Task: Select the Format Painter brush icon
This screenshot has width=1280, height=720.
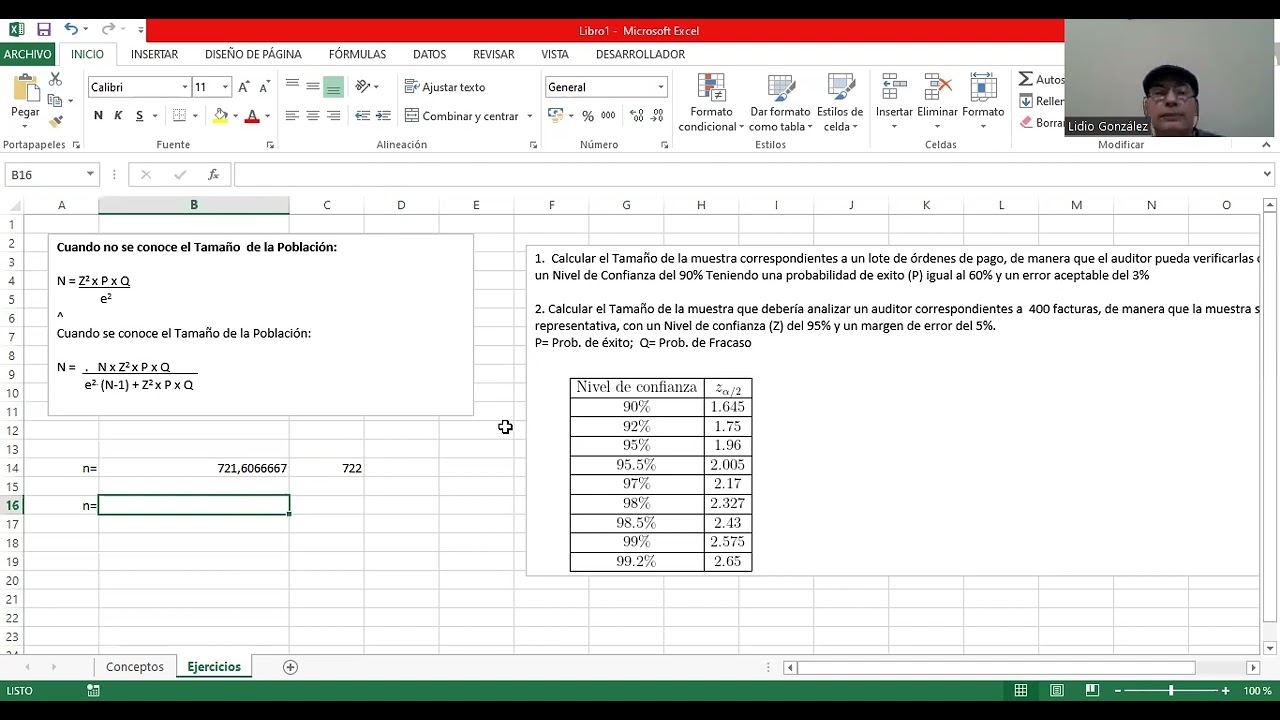Action: point(55,121)
